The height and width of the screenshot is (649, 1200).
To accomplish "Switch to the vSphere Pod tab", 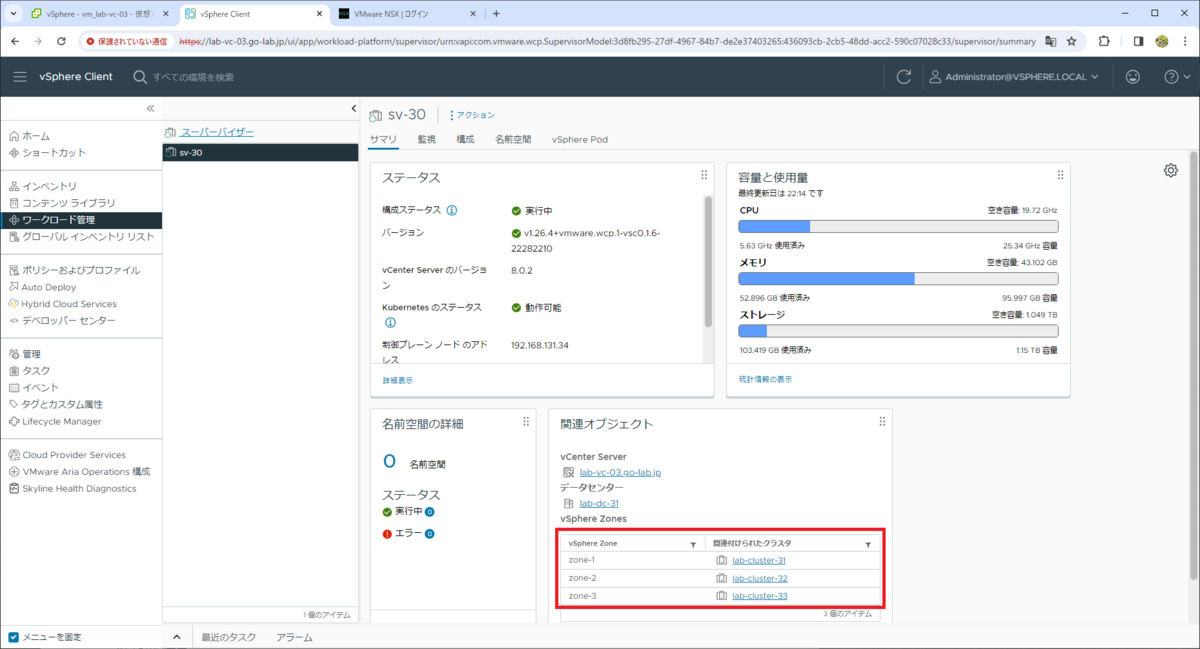I will 580,140.
